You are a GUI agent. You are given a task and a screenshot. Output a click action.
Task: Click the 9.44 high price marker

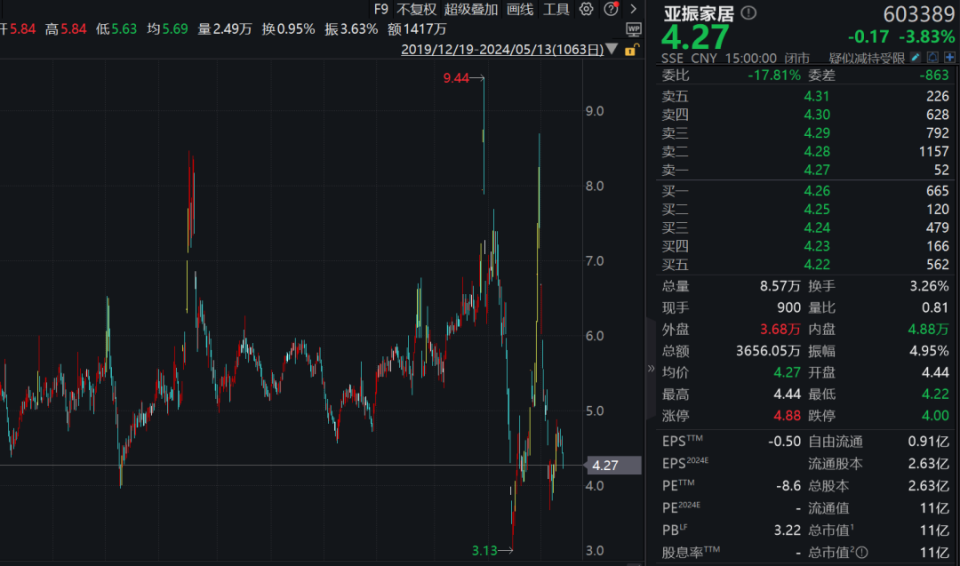pos(456,78)
